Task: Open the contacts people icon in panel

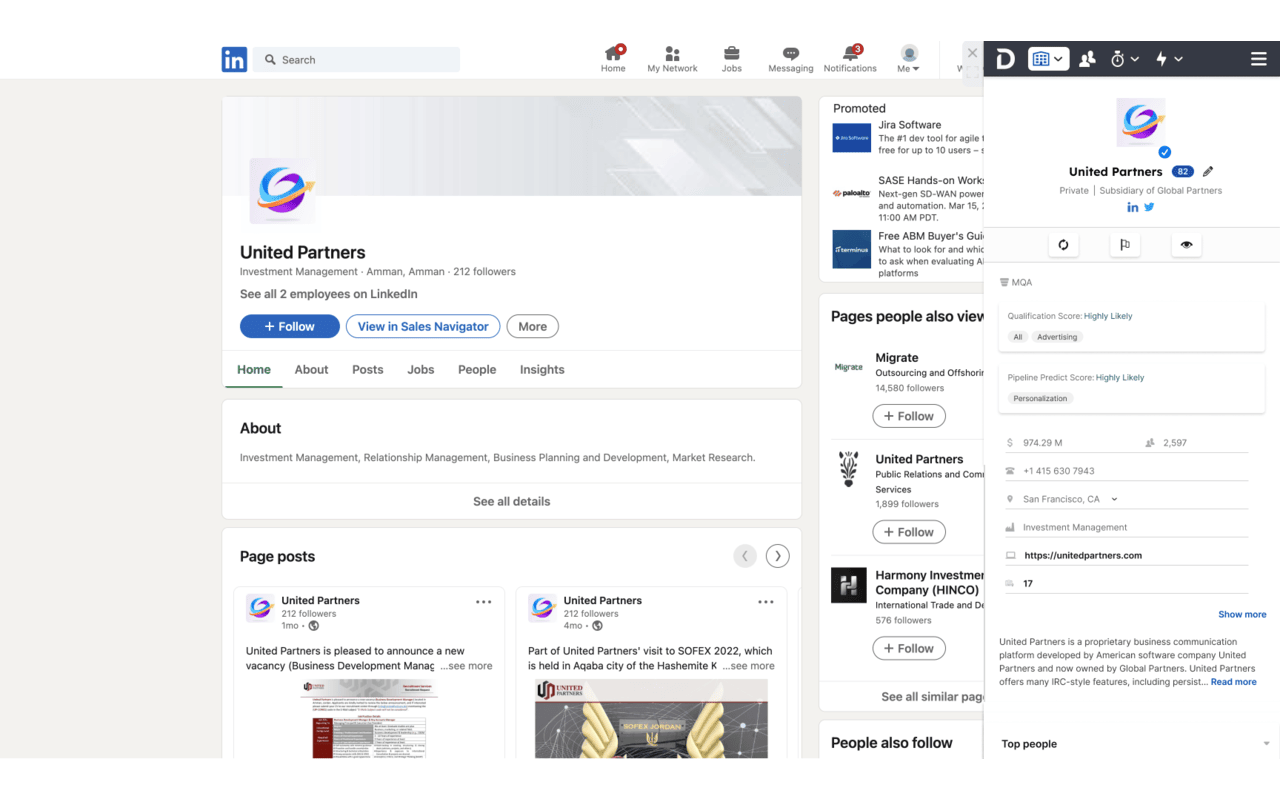Action: [x=1087, y=60]
